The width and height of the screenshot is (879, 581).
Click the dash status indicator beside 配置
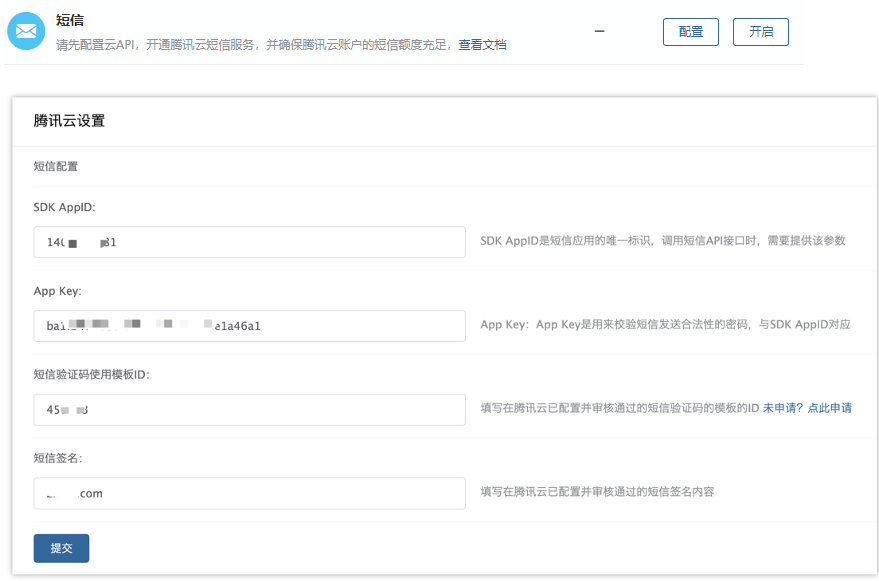[x=599, y=31]
